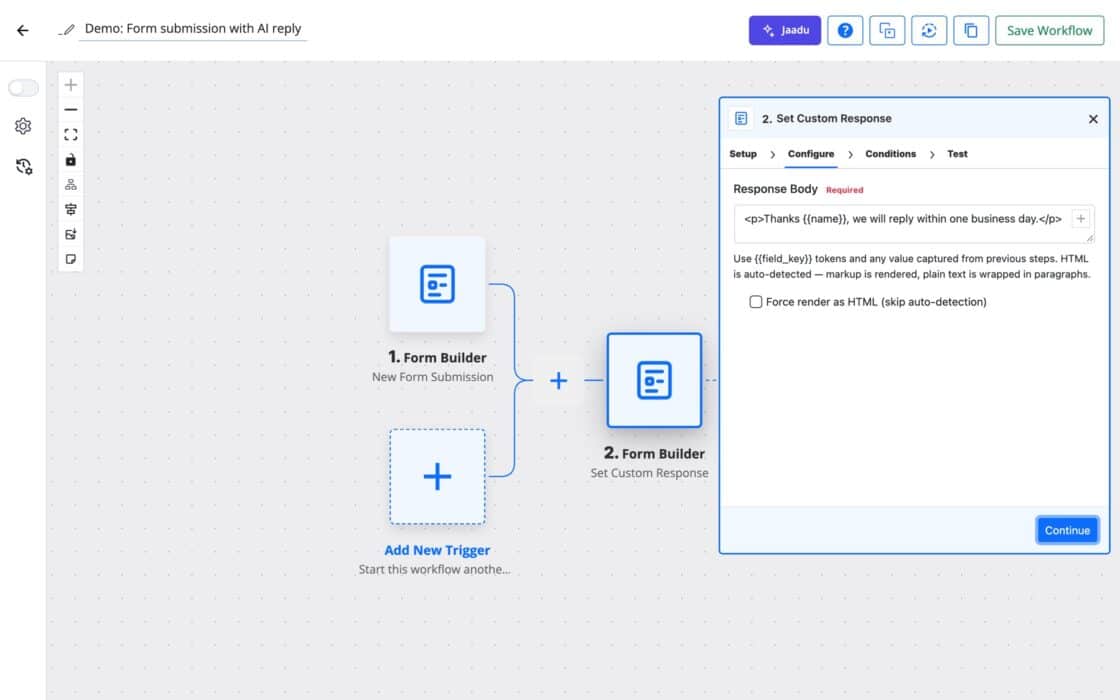
Task: Open workflow history settings icon
Action: [x=24, y=166]
